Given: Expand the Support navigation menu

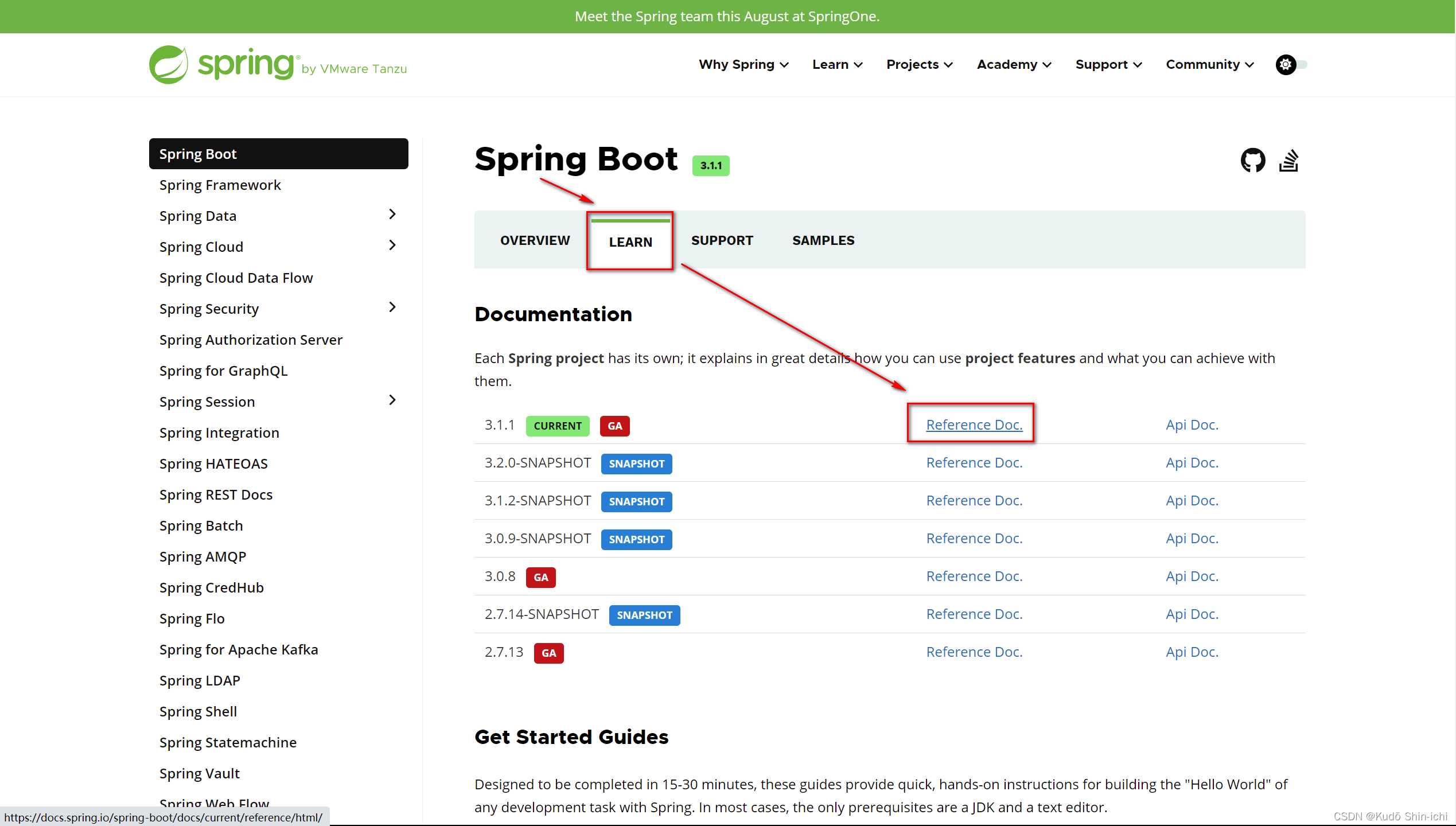Looking at the screenshot, I should pyautogui.click(x=1108, y=64).
